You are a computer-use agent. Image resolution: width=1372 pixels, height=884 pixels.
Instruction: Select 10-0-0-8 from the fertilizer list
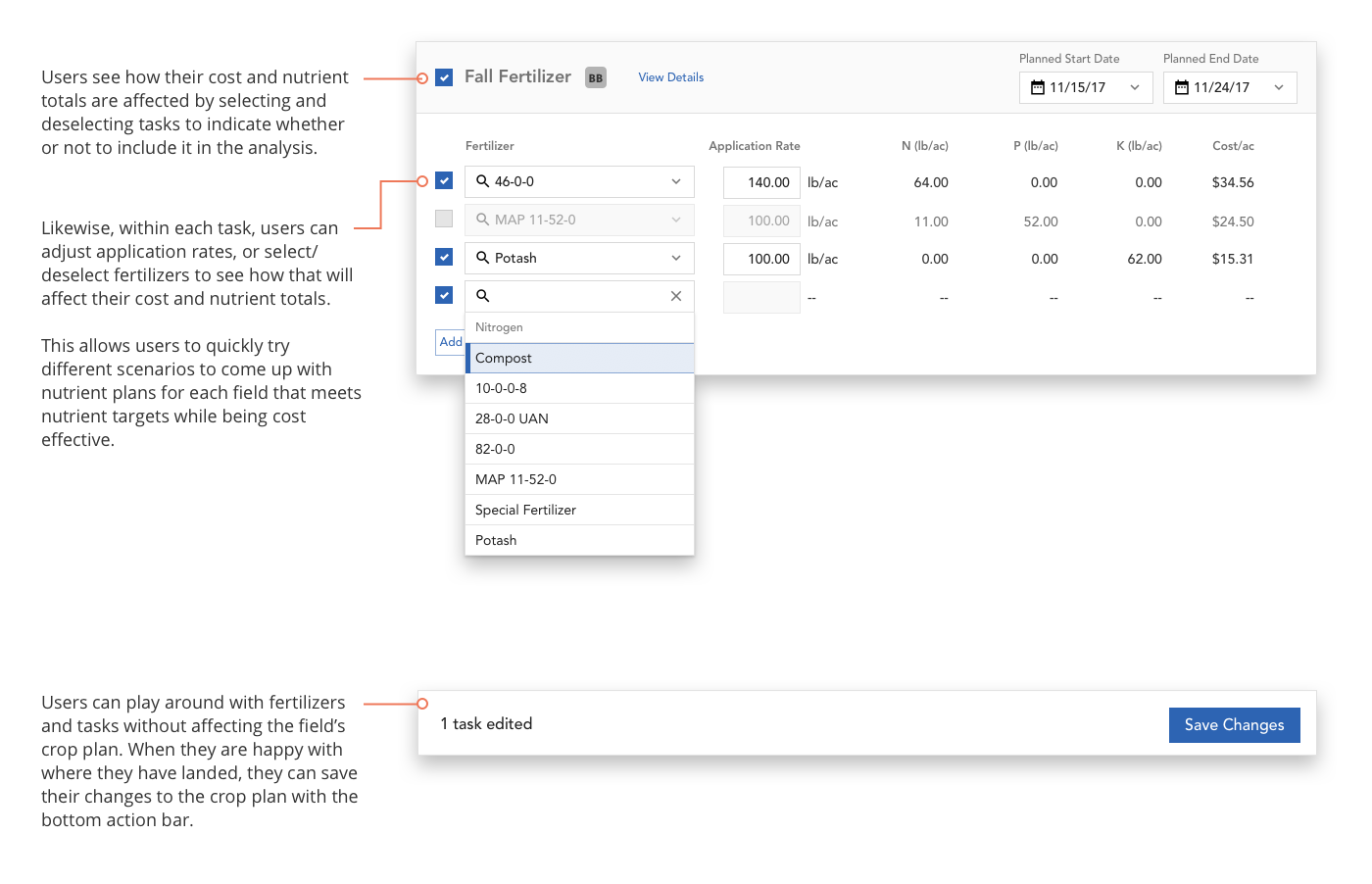tap(580, 388)
